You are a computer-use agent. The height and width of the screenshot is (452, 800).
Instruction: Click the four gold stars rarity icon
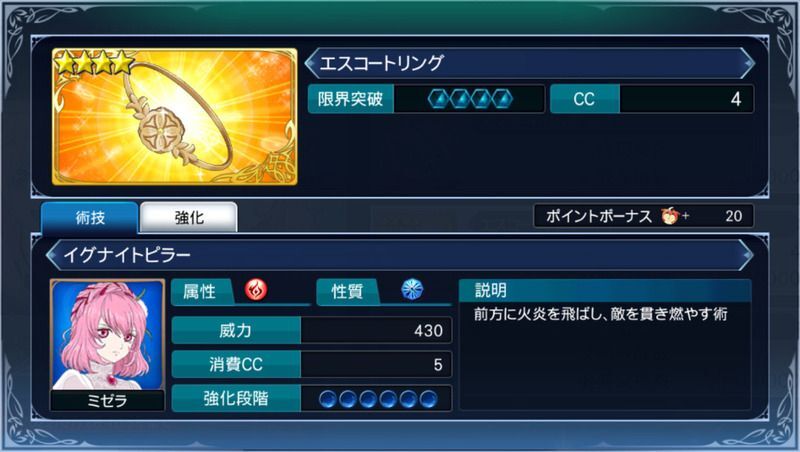point(93,63)
